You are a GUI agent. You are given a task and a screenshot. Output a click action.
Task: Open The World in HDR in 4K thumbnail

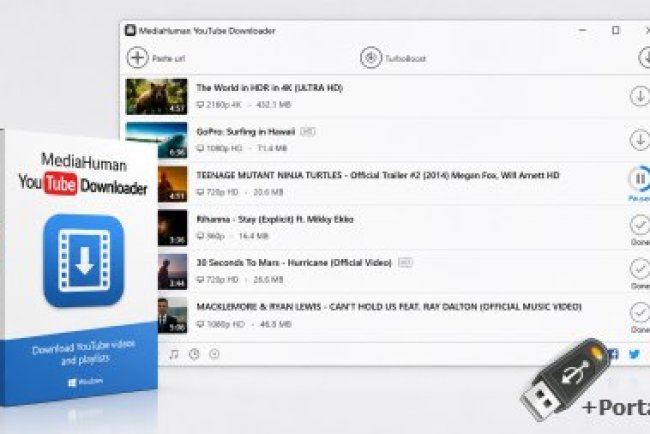[156, 97]
